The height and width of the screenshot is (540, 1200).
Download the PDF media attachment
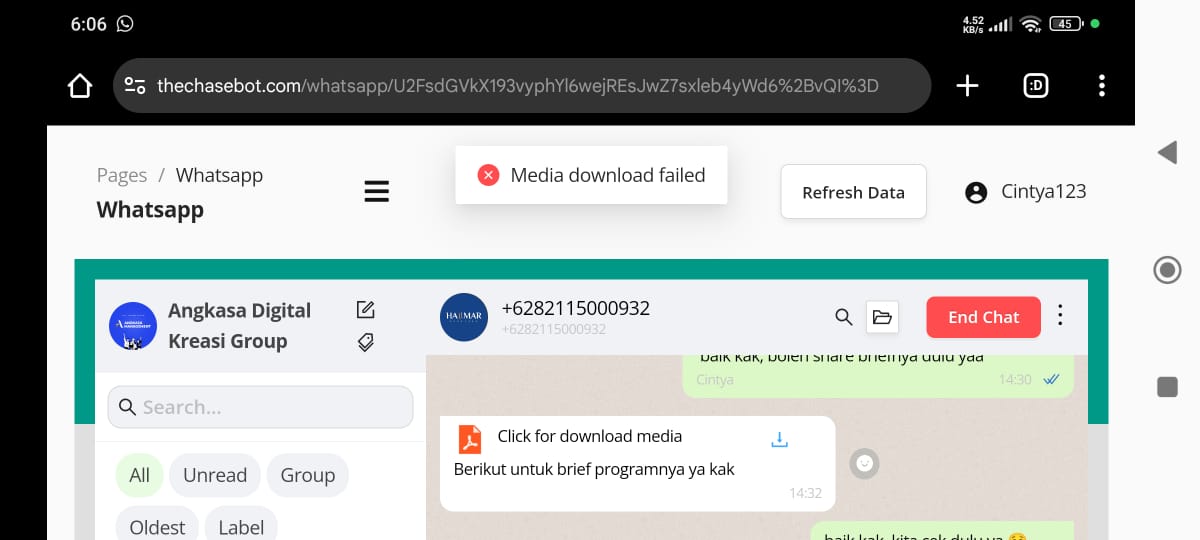coord(780,439)
